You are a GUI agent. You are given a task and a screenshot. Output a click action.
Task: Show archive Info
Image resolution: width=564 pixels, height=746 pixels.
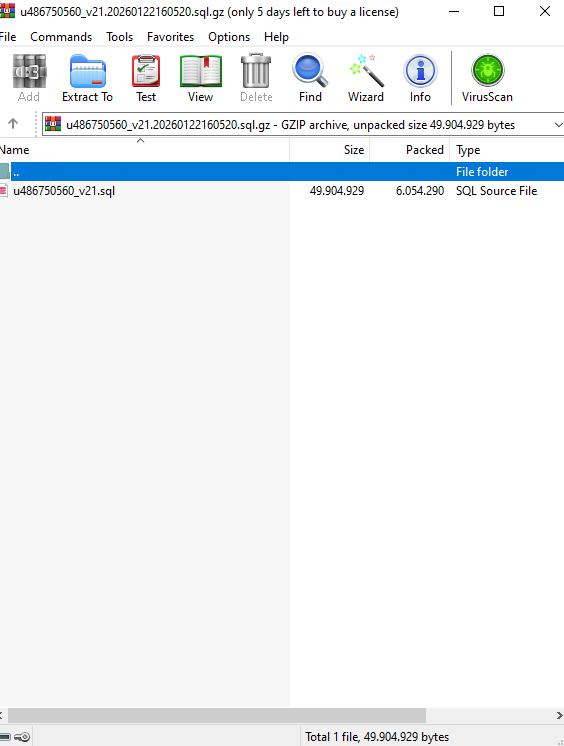pos(420,78)
